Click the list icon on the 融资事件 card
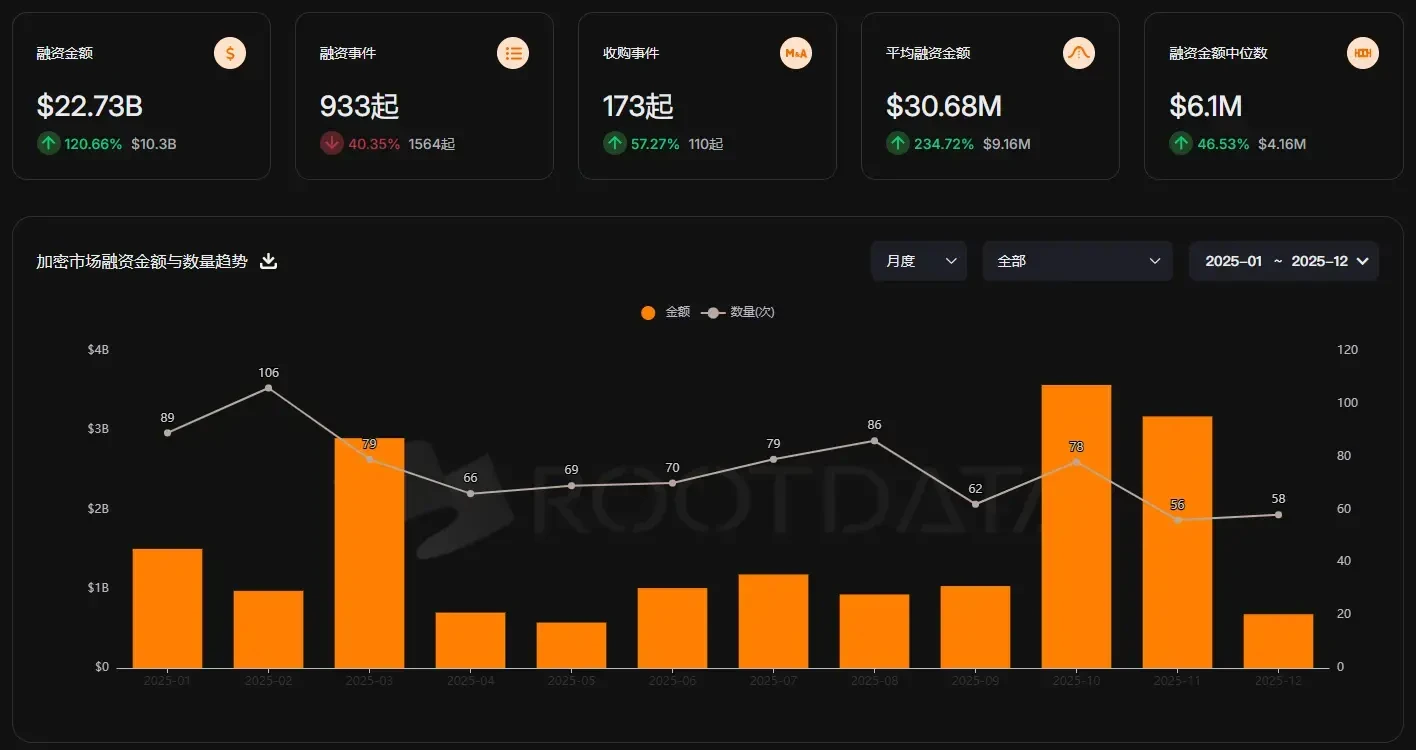Viewport: 1416px width, 750px height. pos(513,52)
